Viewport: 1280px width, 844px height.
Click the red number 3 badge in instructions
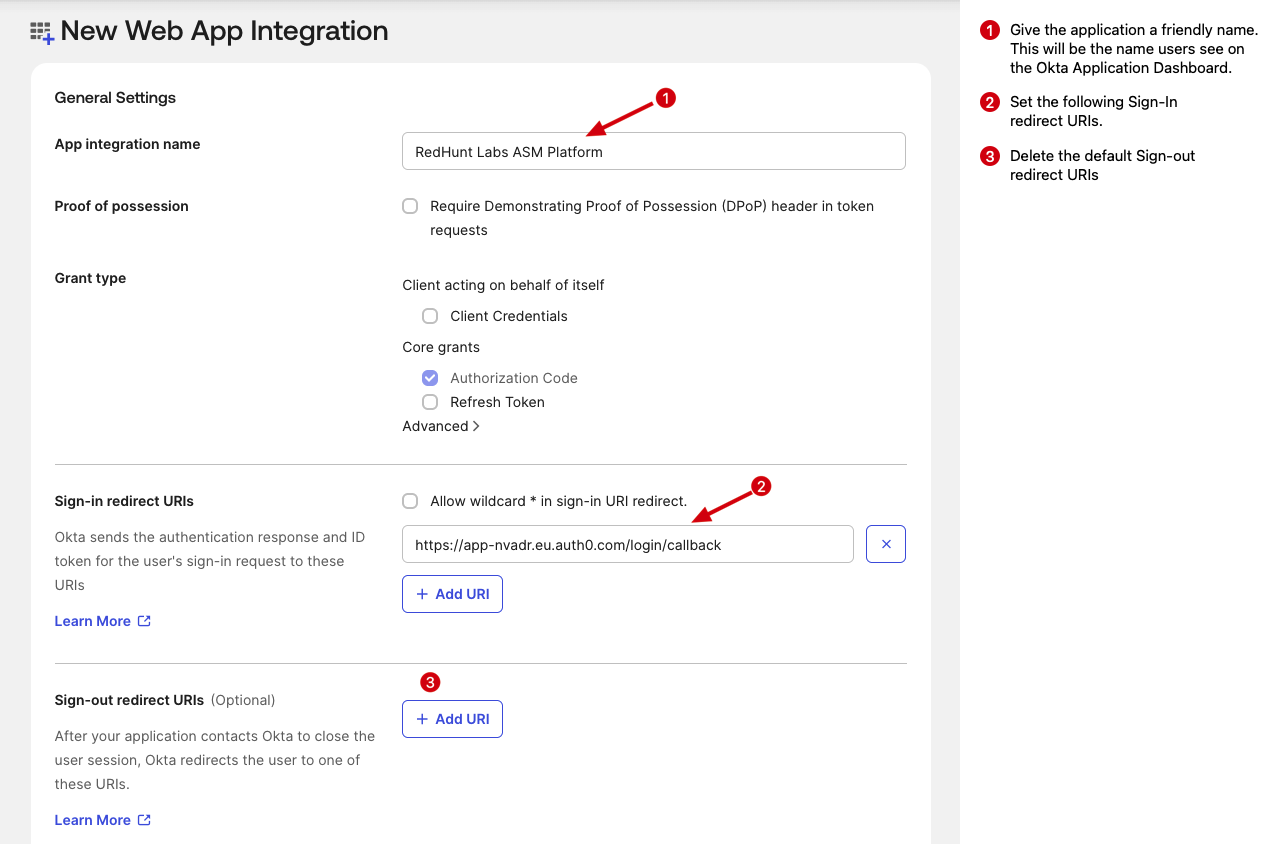990,156
